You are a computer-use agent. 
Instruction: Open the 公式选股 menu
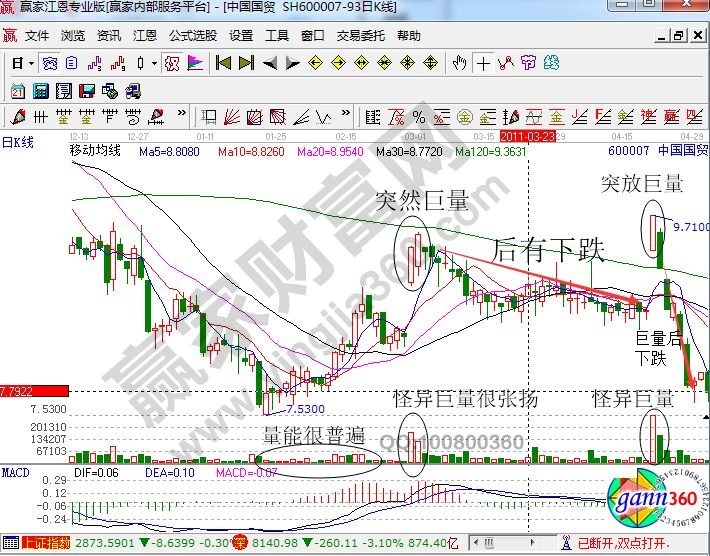(192, 35)
